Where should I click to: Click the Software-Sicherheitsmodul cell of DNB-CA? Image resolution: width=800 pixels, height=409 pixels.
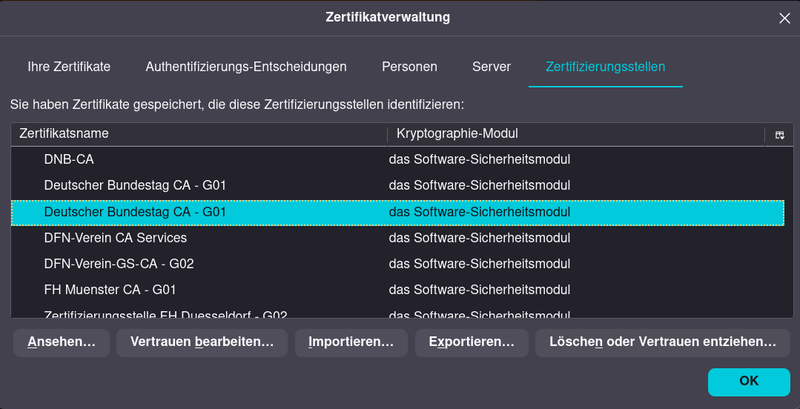click(x=479, y=160)
